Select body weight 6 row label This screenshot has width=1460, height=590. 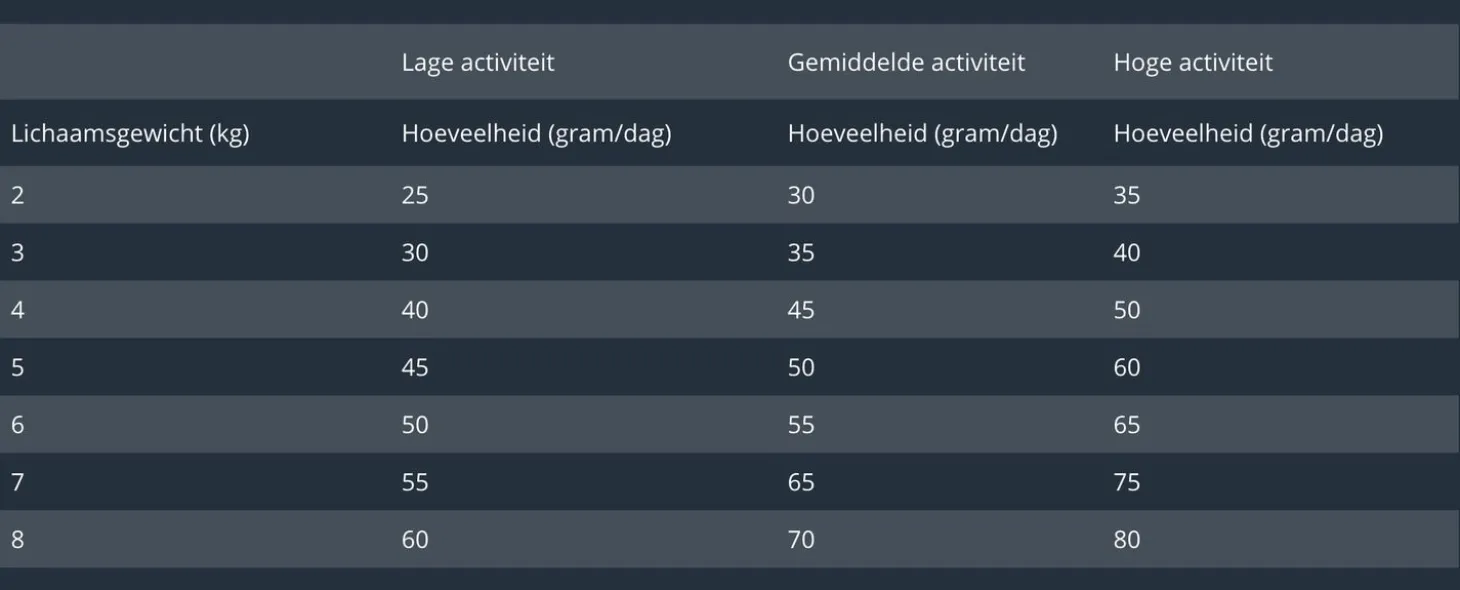(18, 425)
